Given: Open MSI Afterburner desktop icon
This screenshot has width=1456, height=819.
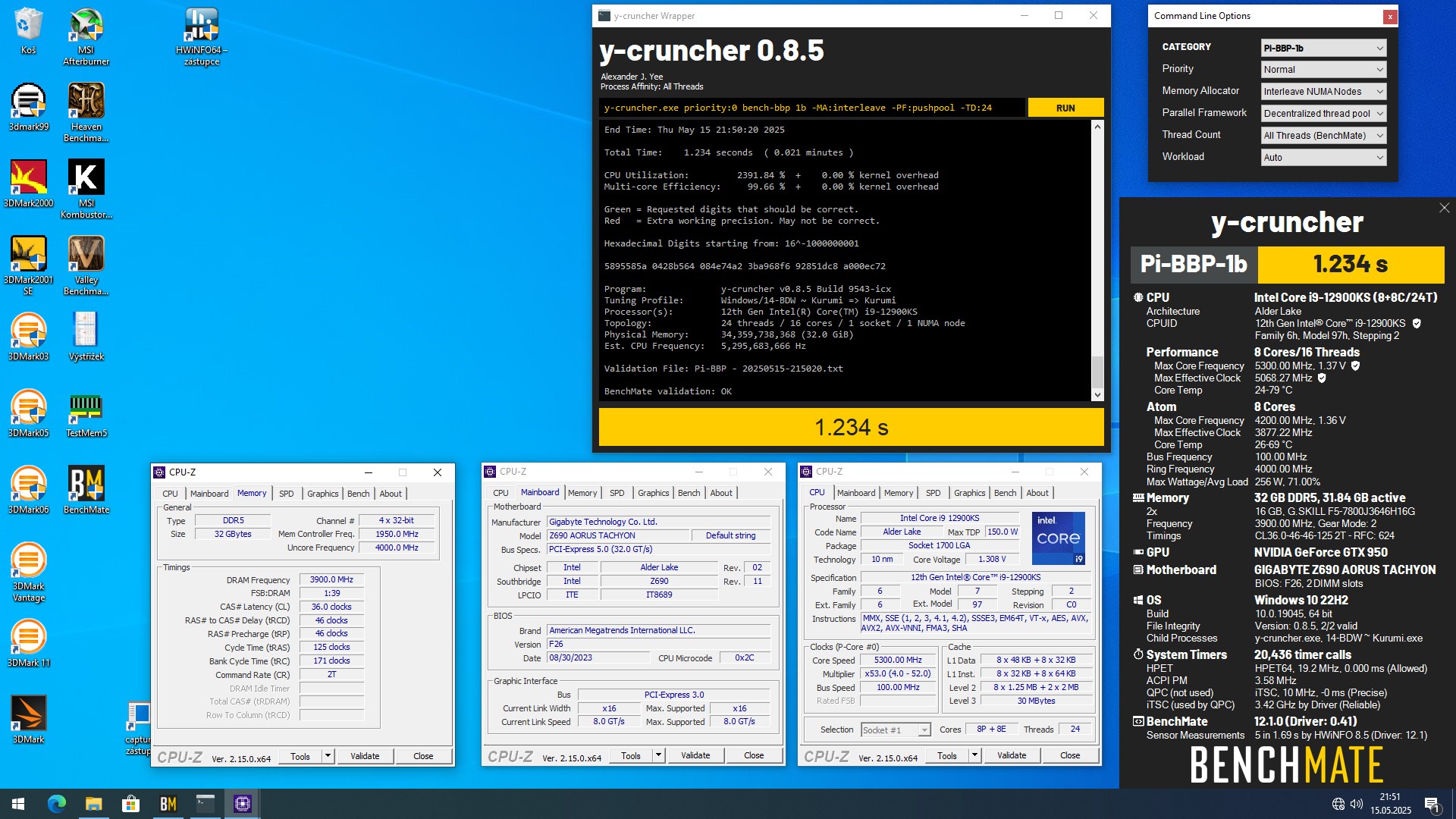Looking at the screenshot, I should 86,36.
